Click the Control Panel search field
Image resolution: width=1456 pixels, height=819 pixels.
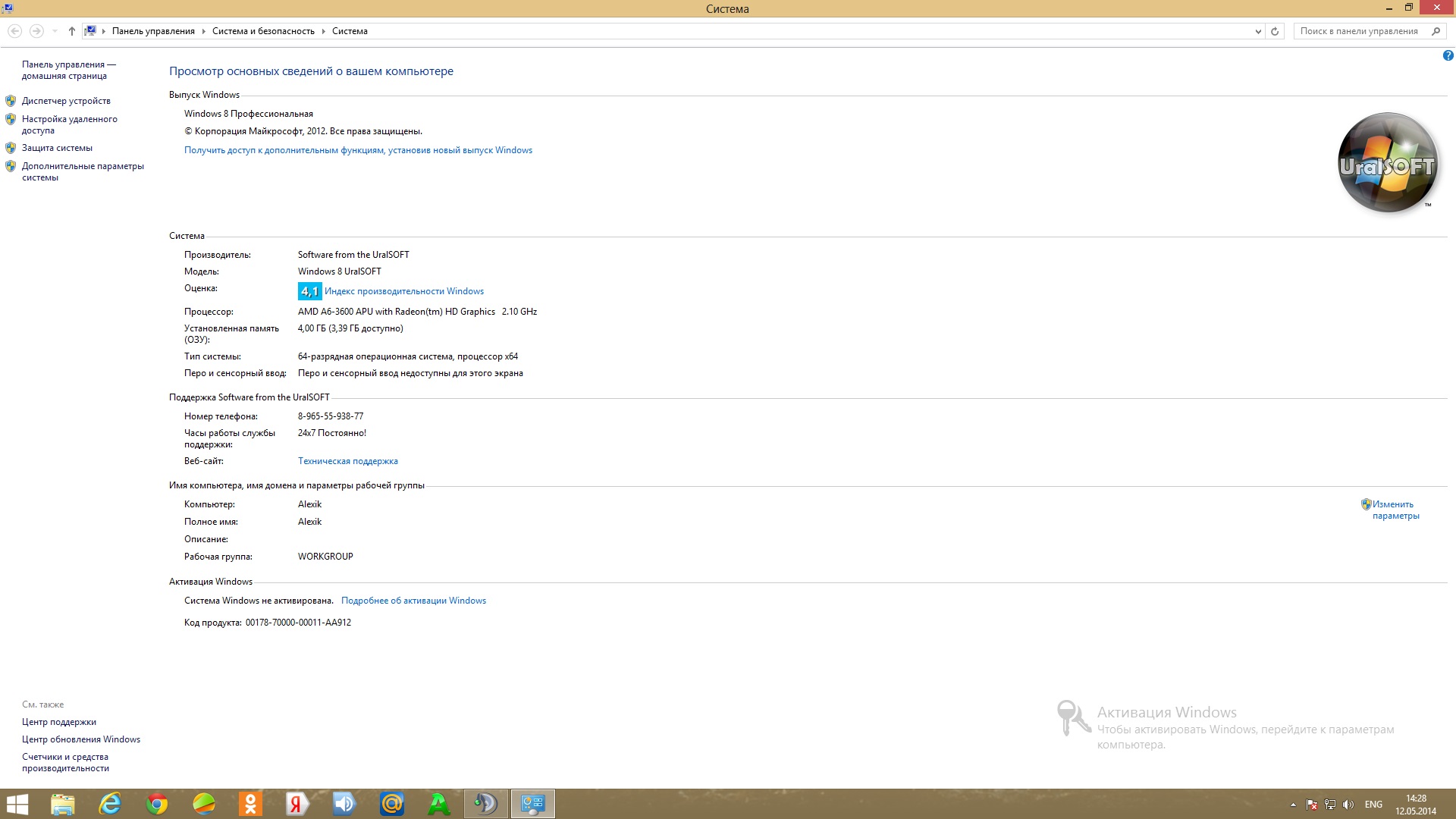click(x=1359, y=31)
